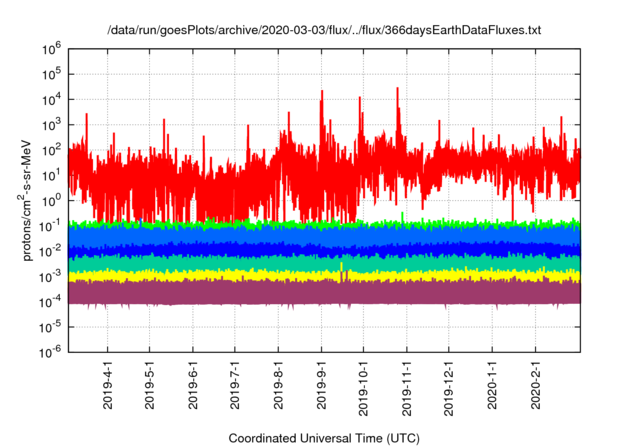Viewport: 640px width, 448px height.
Task: Select the 10^-3 y-axis tick label
Action: (50, 277)
